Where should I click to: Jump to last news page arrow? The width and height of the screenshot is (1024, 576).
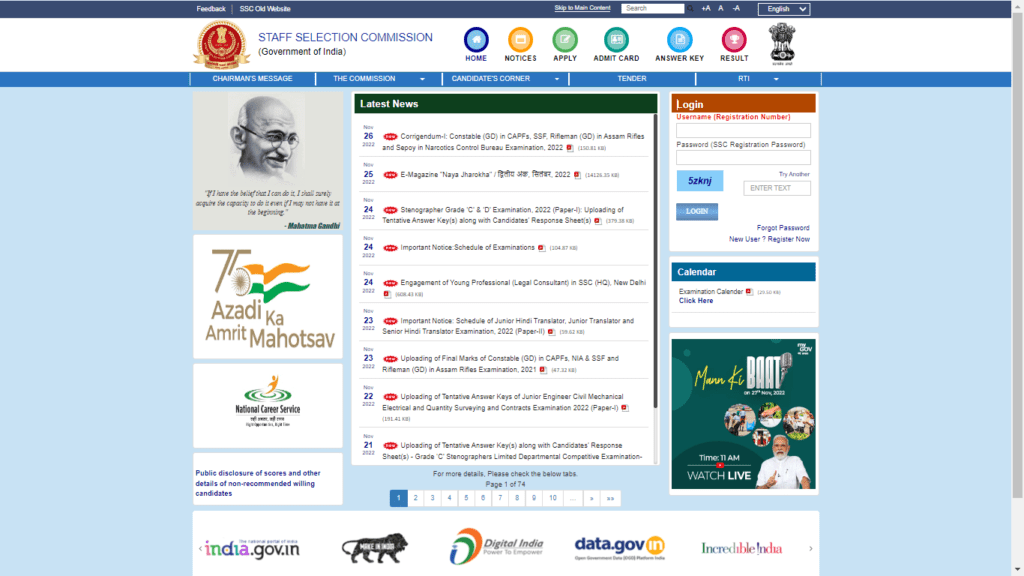point(611,498)
